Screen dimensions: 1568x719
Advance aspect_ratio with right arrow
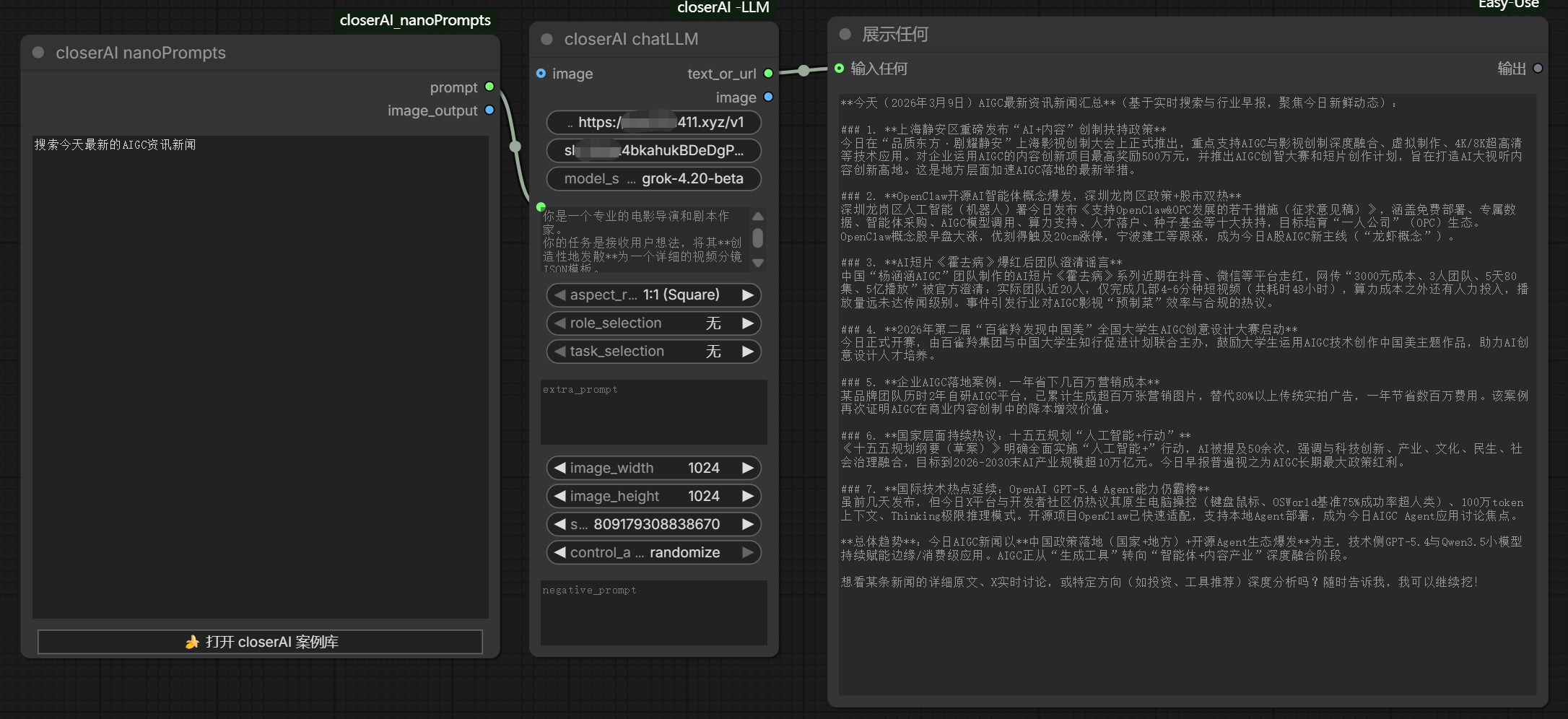748,295
